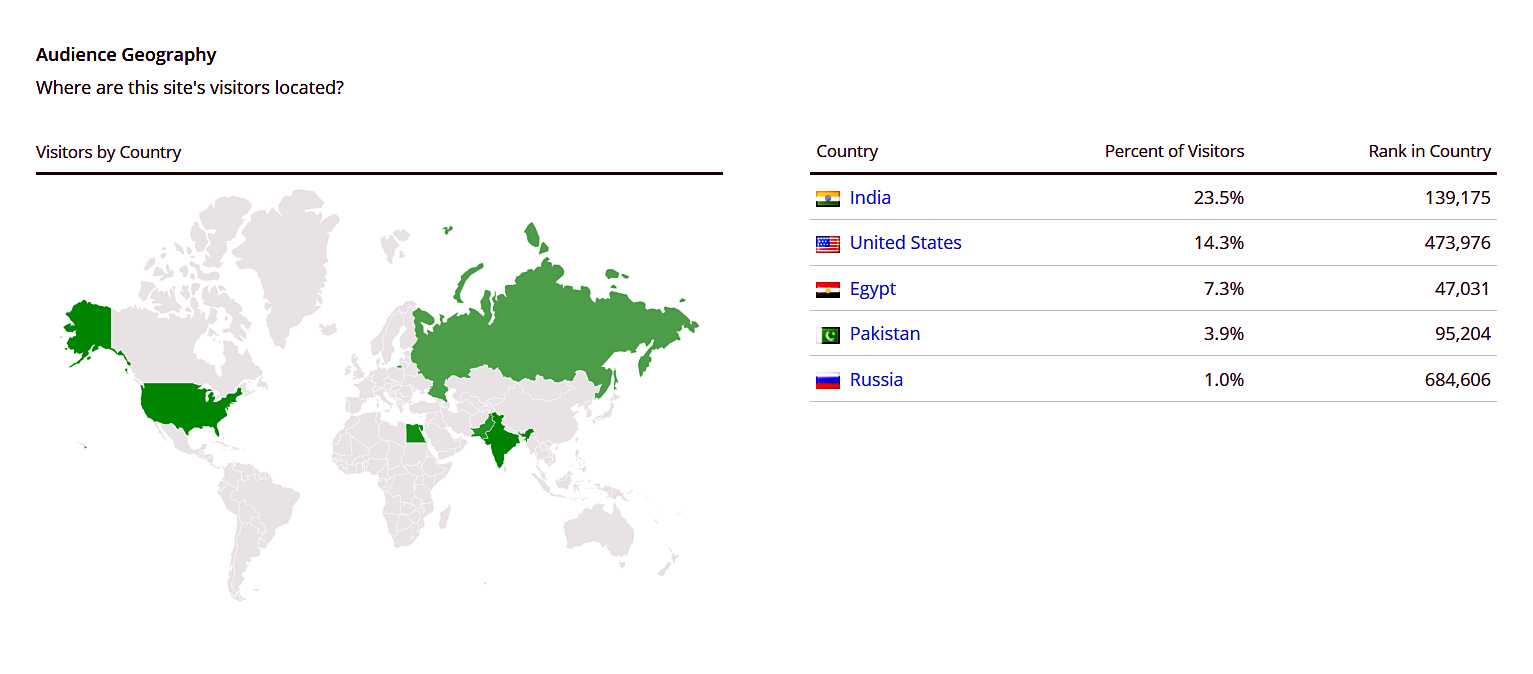
Task: Click the Pakistan flag icon
Action: pos(827,334)
